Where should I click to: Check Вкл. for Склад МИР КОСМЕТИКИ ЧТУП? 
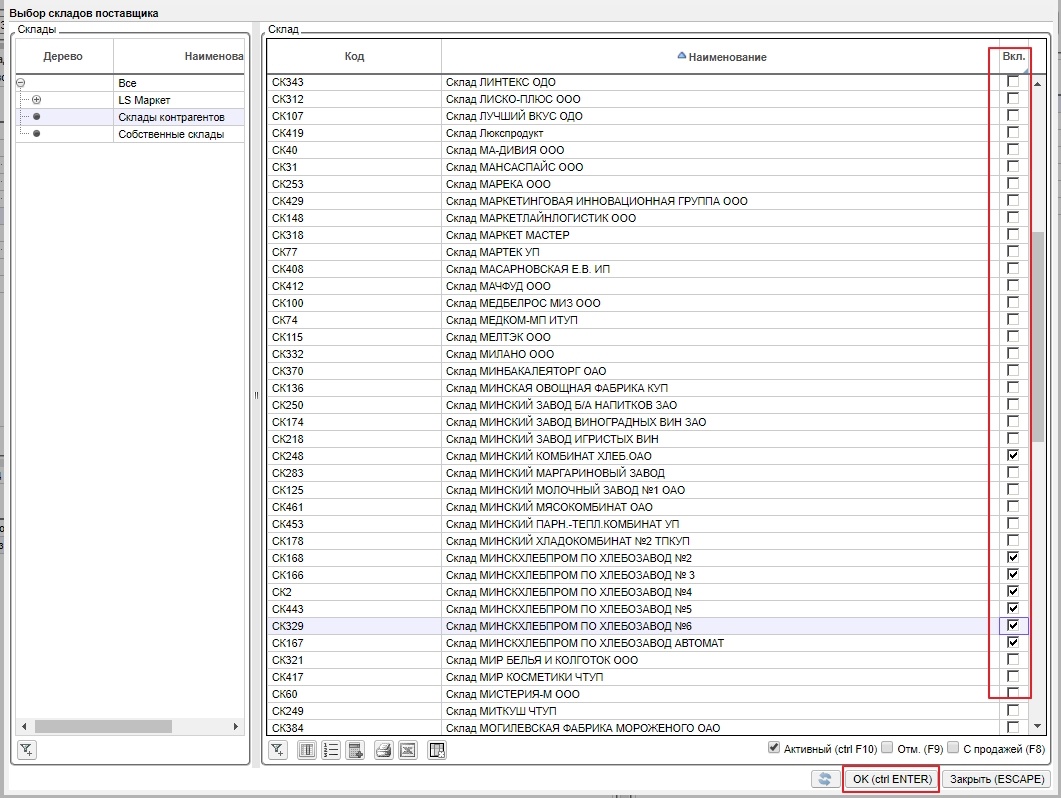1013,676
